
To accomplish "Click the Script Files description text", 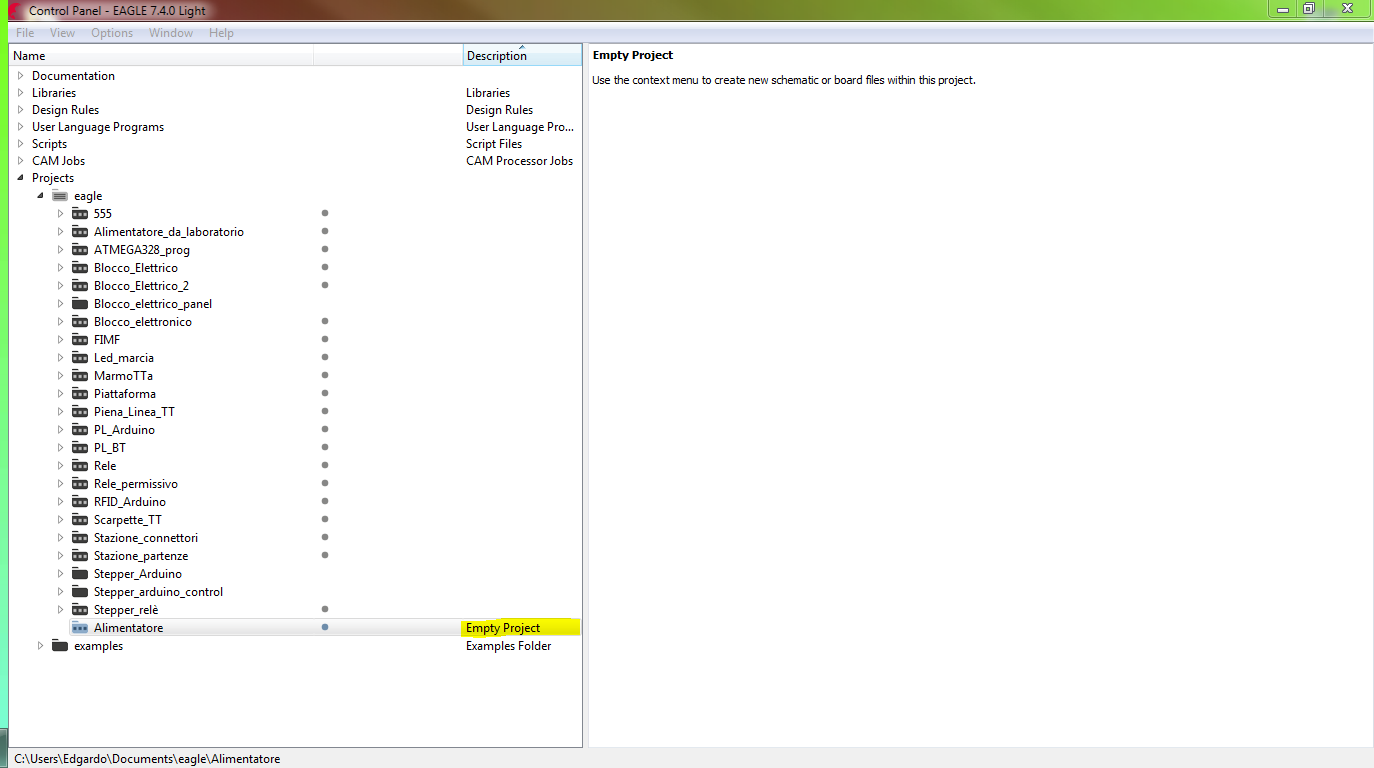I will point(494,144).
